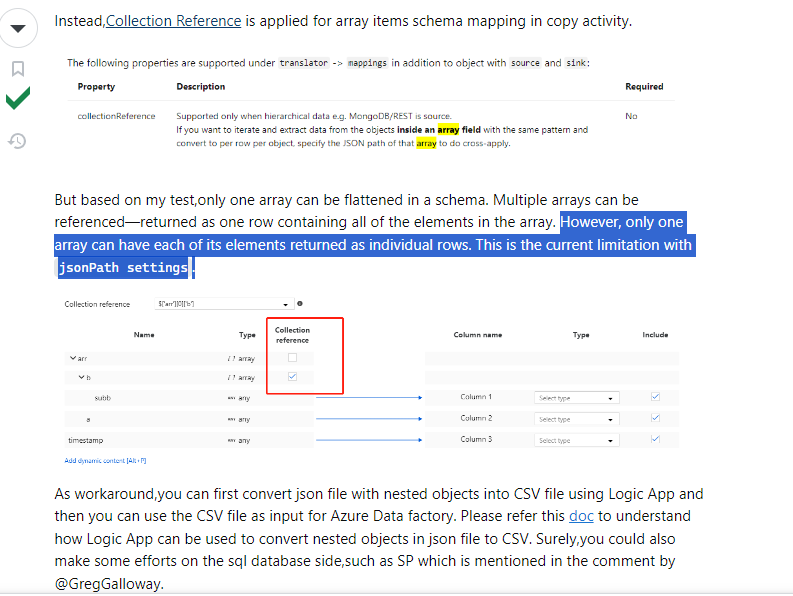Click the 'a' source field row

click(189, 419)
